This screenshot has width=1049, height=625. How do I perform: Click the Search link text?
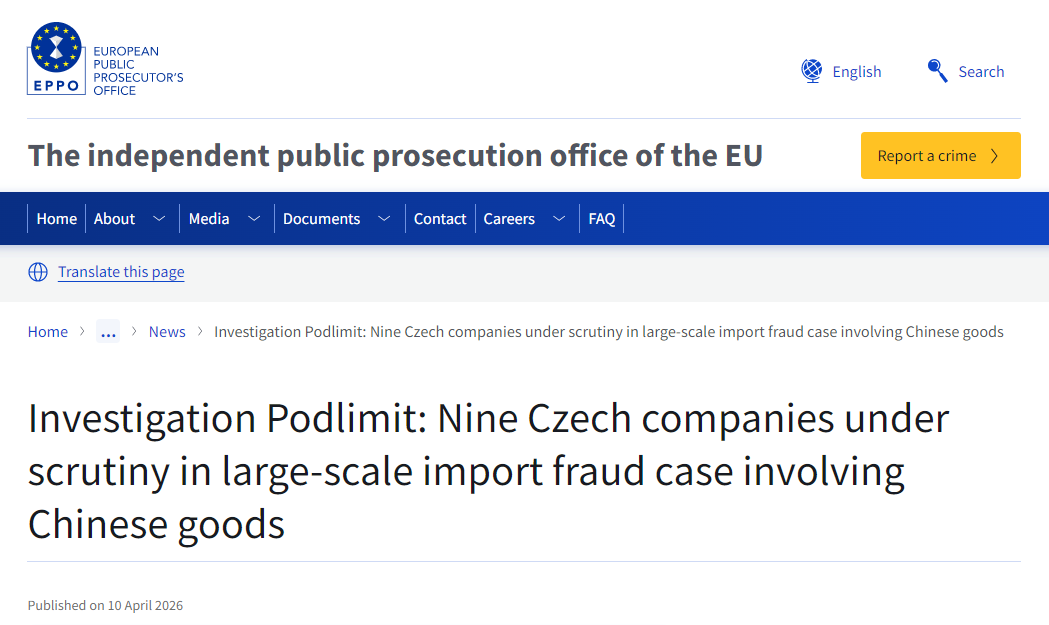pyautogui.click(x=981, y=72)
